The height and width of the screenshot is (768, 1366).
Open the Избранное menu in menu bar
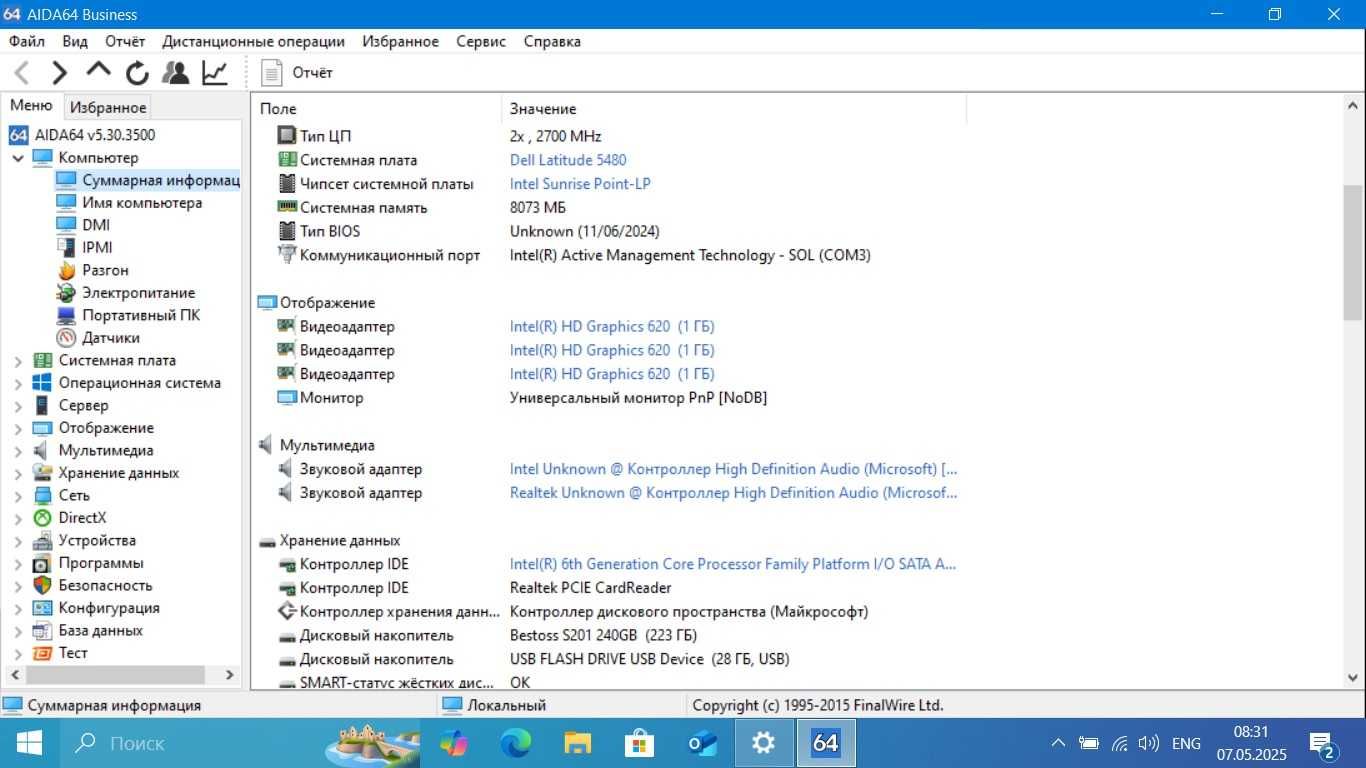[400, 41]
